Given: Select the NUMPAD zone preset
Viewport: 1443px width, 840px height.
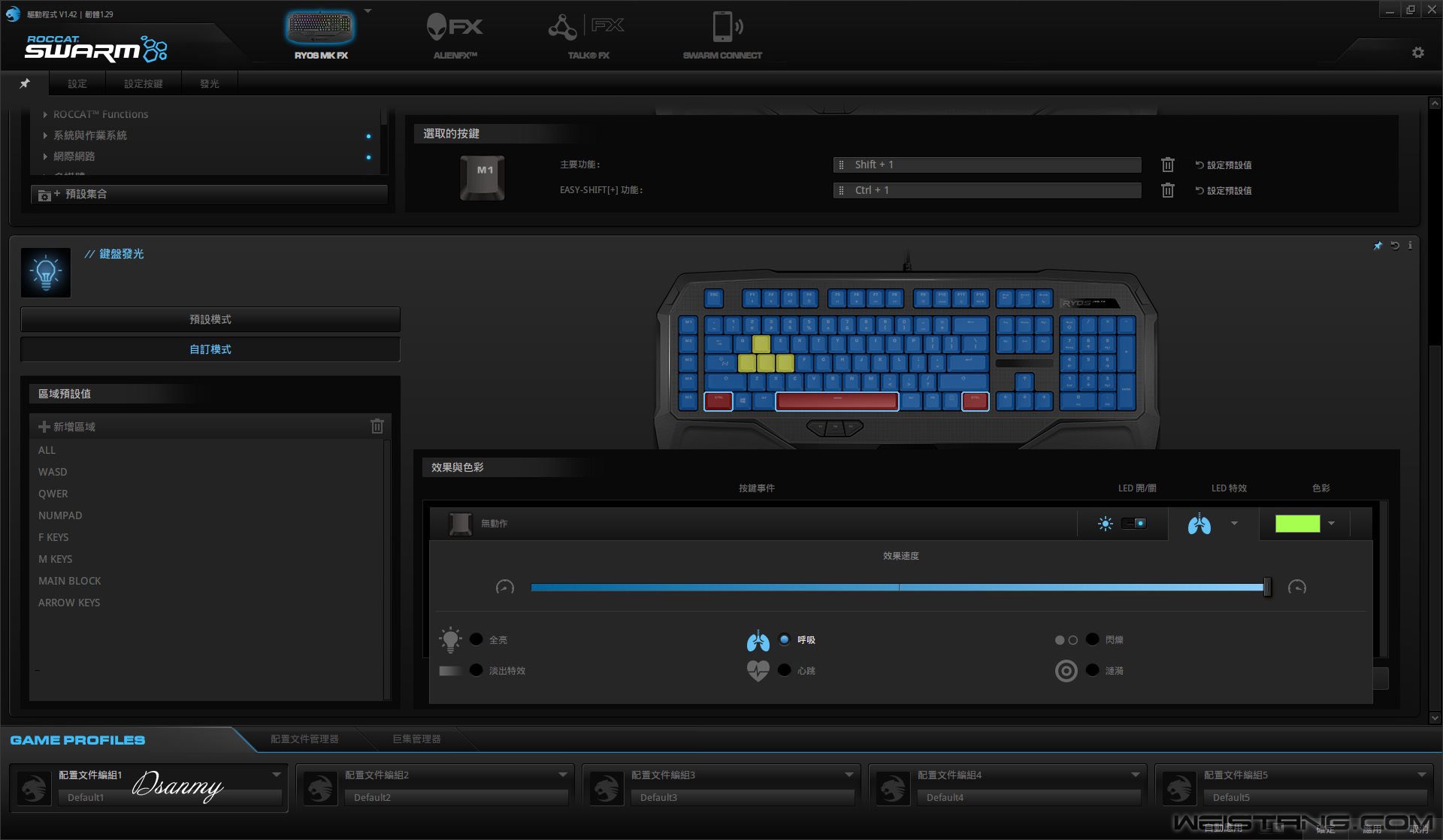Looking at the screenshot, I should pos(60,515).
